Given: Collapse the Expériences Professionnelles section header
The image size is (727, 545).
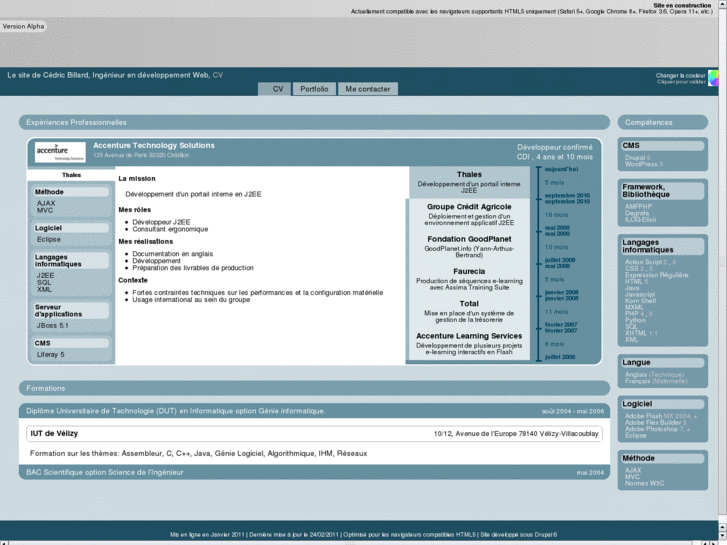Looking at the screenshot, I should (314, 122).
